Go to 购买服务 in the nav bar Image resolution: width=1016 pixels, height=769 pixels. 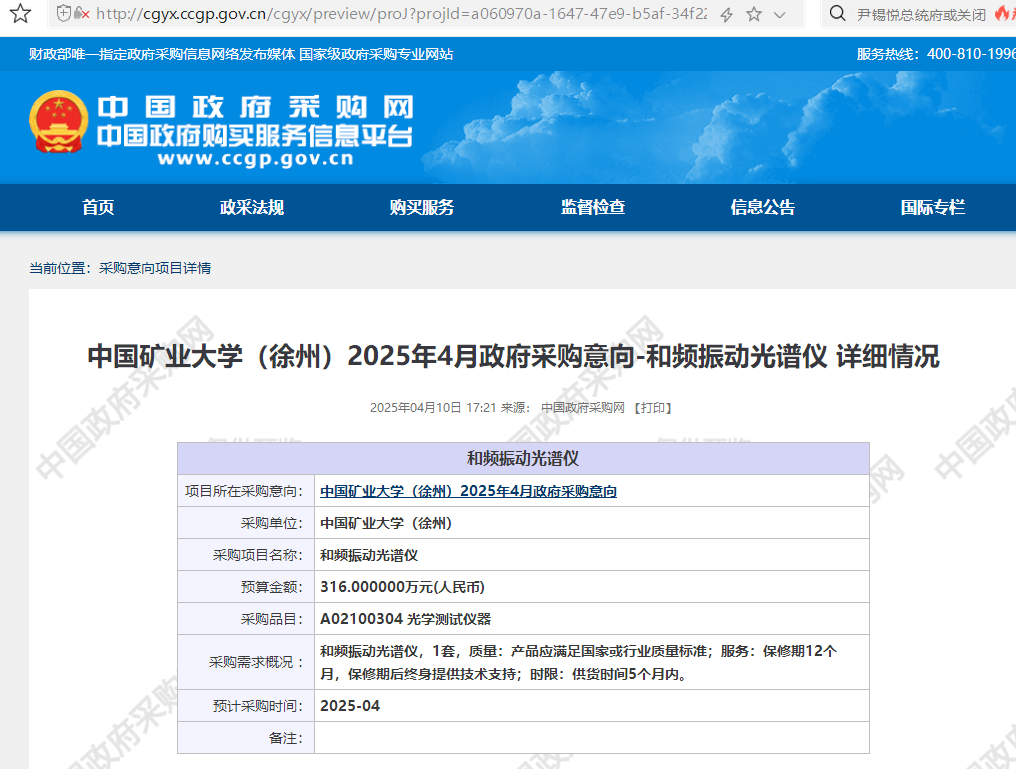[x=422, y=207]
